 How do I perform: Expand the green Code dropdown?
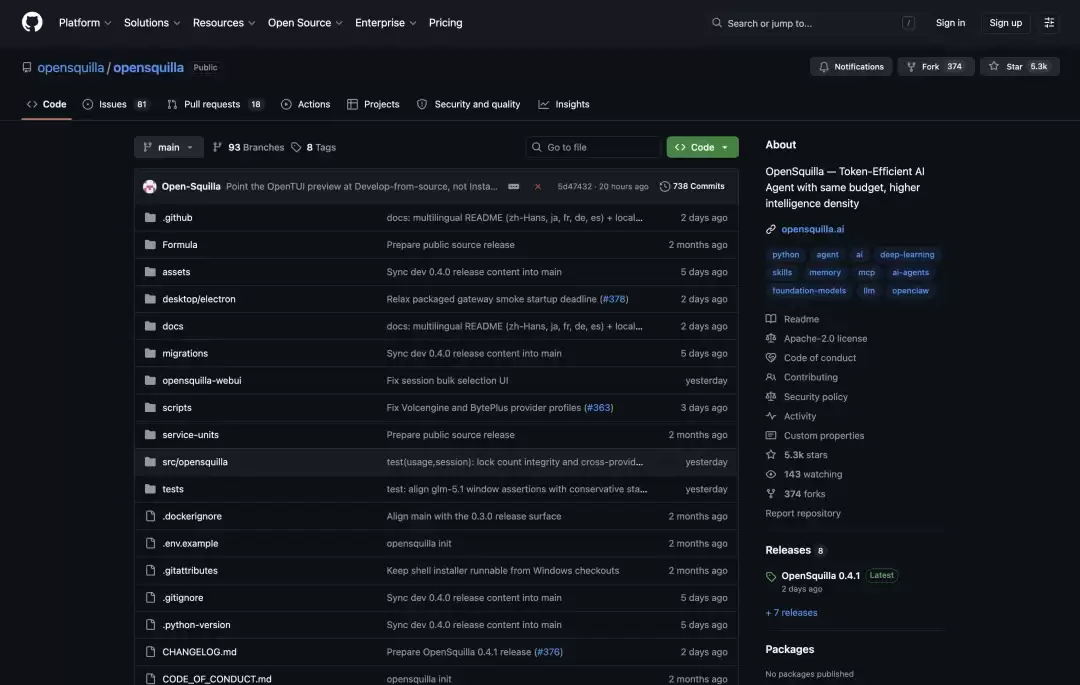tap(702, 147)
